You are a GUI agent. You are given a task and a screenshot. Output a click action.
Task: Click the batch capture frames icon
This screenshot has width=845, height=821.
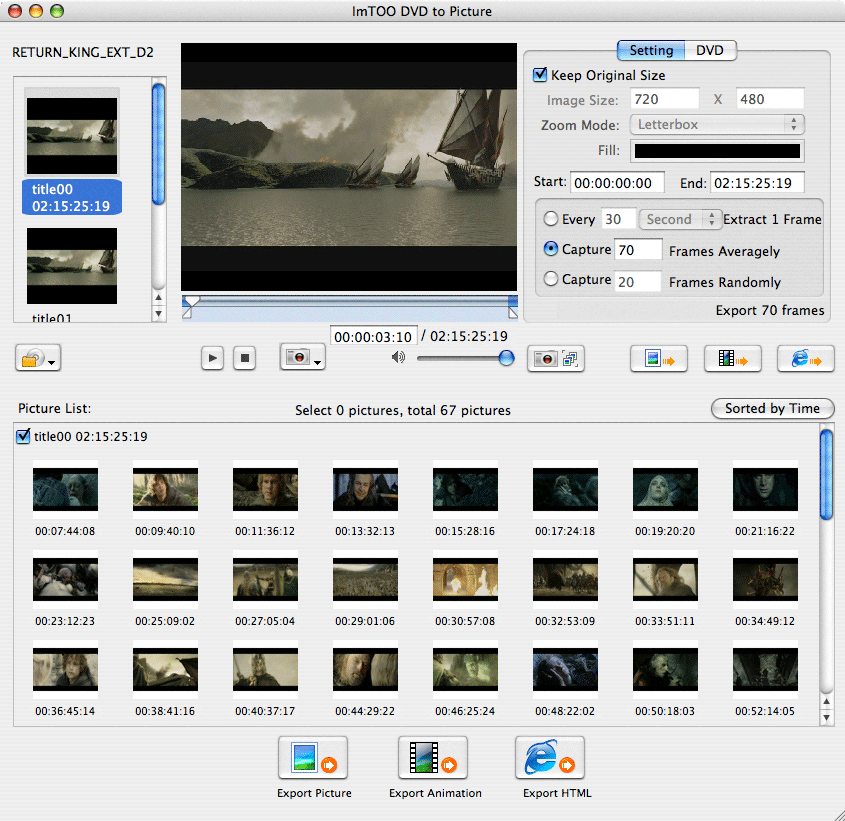570,358
